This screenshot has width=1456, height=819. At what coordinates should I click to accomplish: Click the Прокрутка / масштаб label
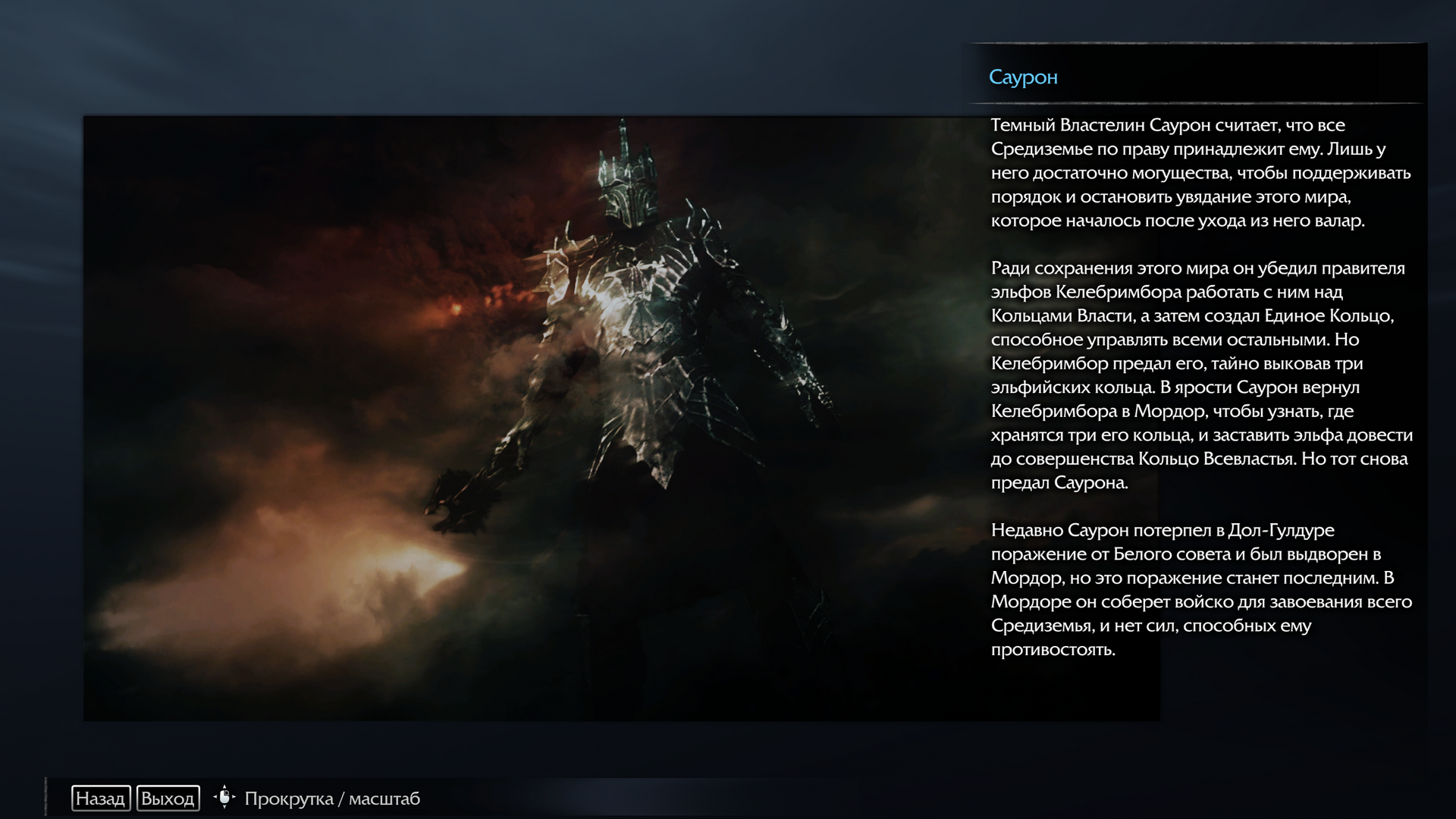[332, 799]
